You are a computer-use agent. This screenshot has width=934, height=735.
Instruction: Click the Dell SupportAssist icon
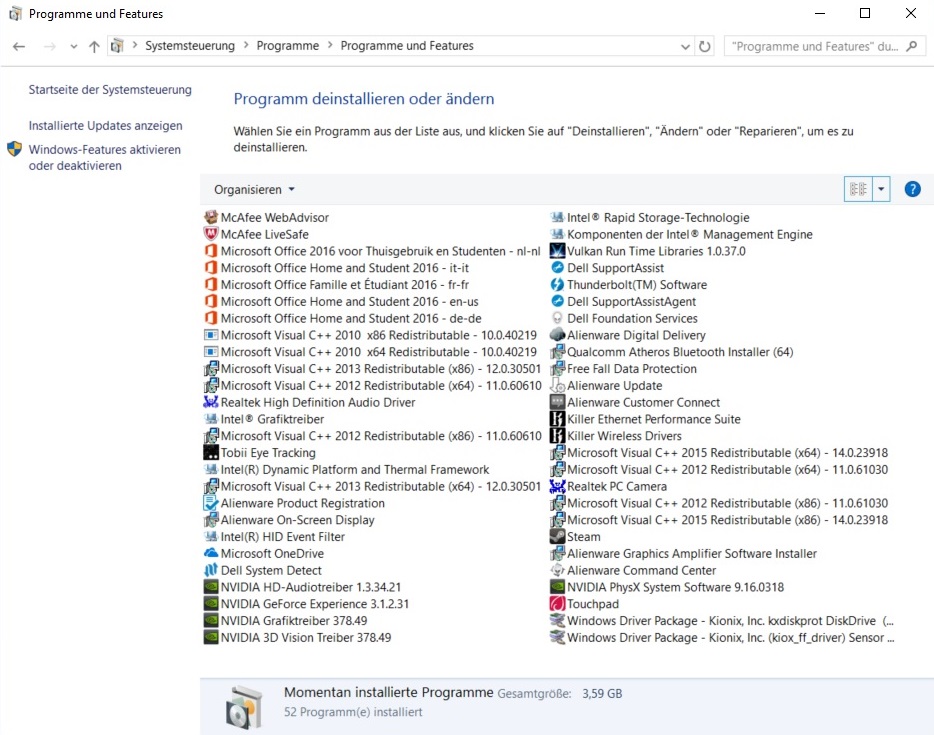[x=557, y=268]
